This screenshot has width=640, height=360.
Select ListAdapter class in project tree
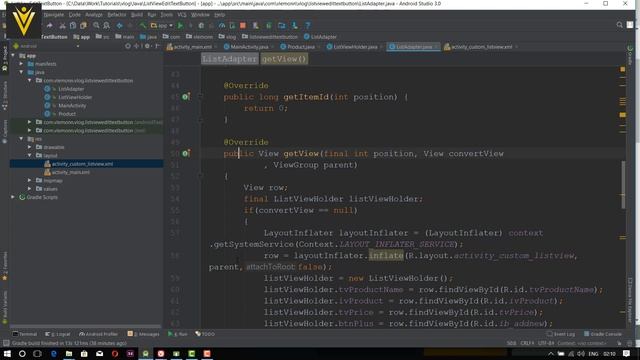point(71,89)
